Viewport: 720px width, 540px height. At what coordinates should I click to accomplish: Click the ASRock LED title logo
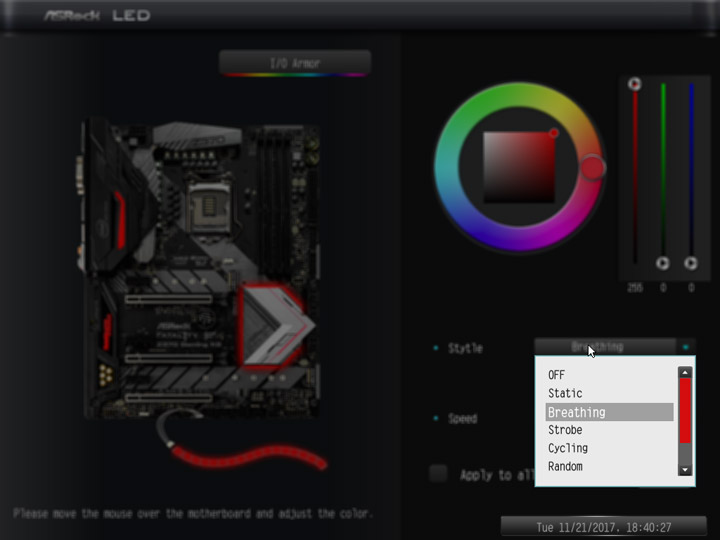[97, 16]
